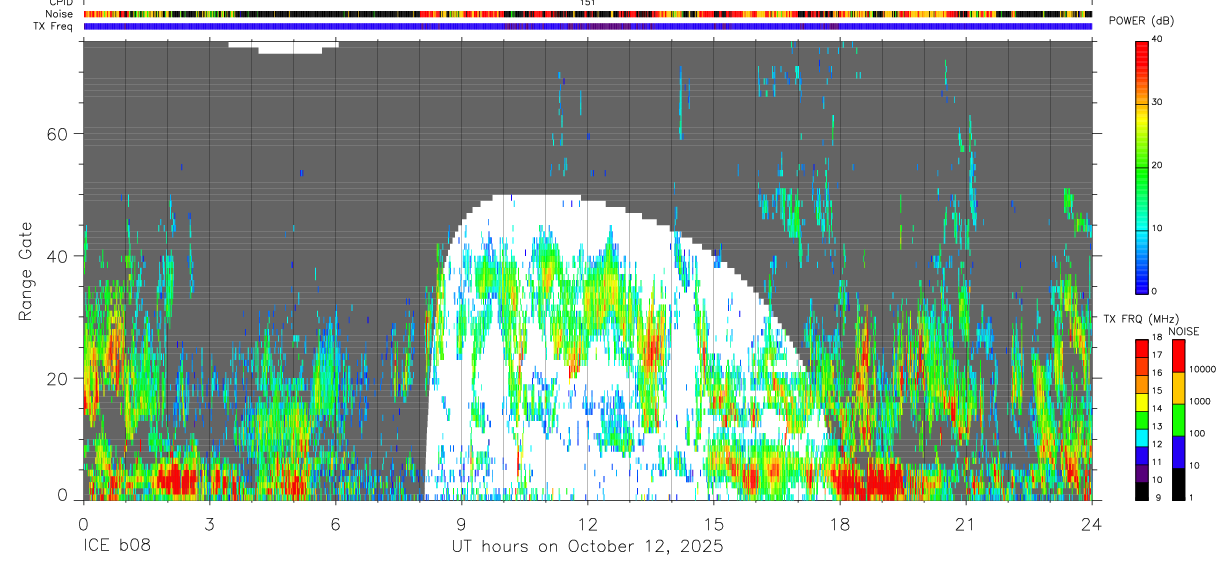Click the '3' hour tick label on x-axis

(209, 524)
